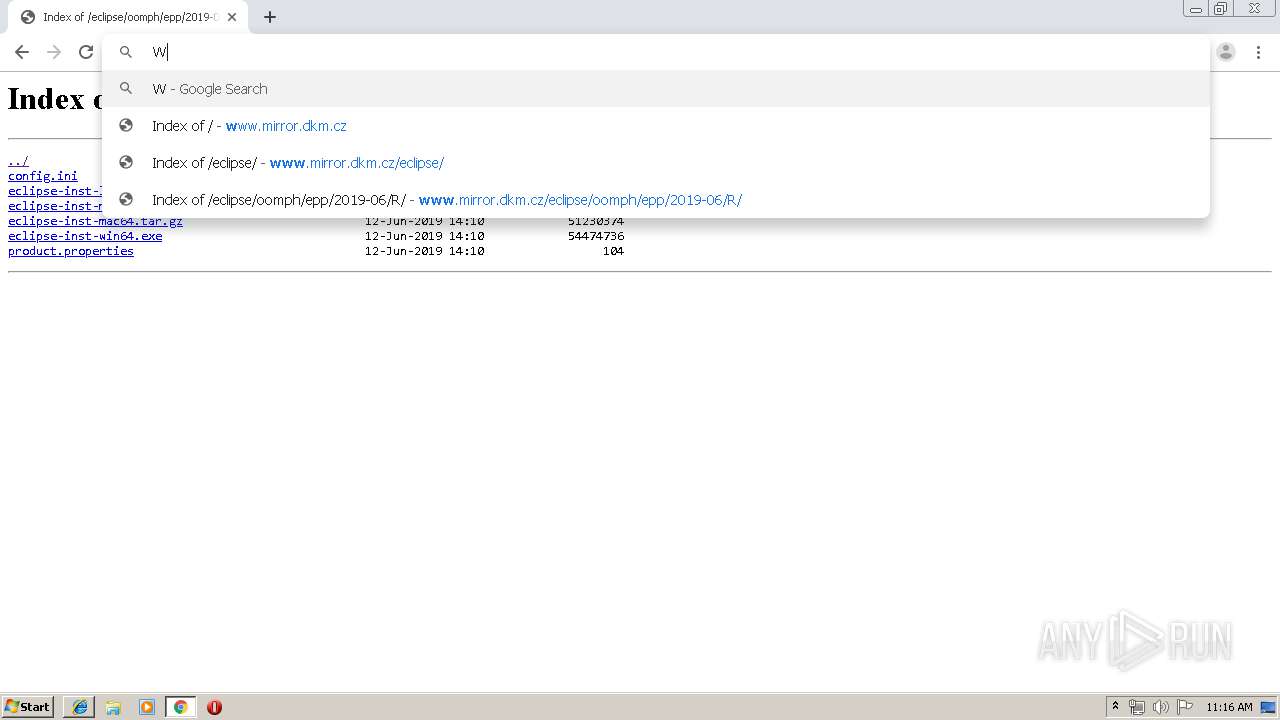Launch Internet Explorer from the taskbar
The width and height of the screenshot is (1280, 720).
tap(79, 707)
